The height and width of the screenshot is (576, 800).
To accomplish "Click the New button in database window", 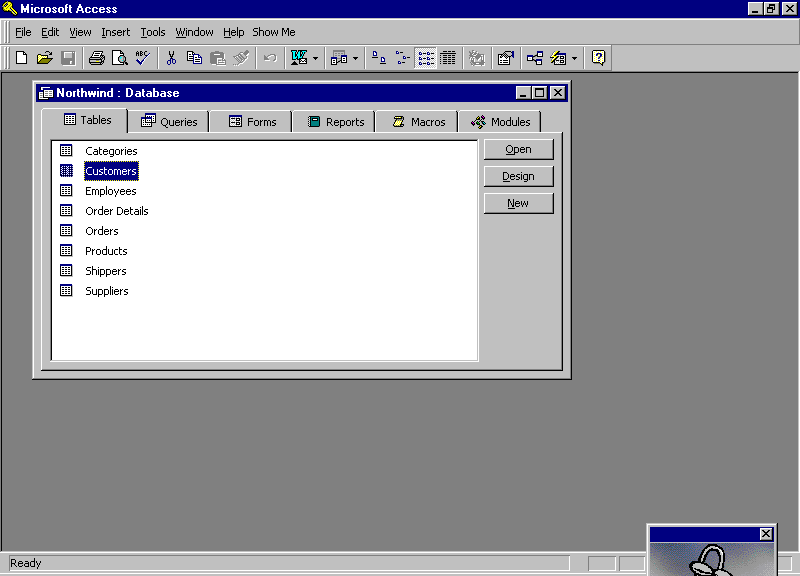I will 518,203.
